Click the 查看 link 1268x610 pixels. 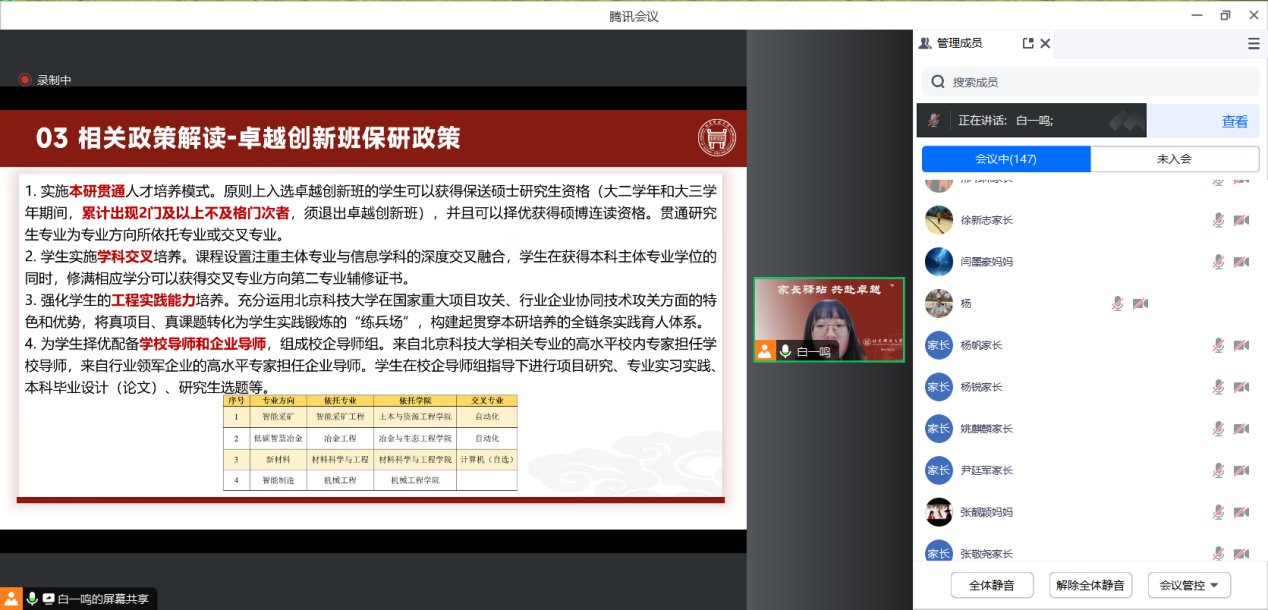pyautogui.click(x=1234, y=122)
